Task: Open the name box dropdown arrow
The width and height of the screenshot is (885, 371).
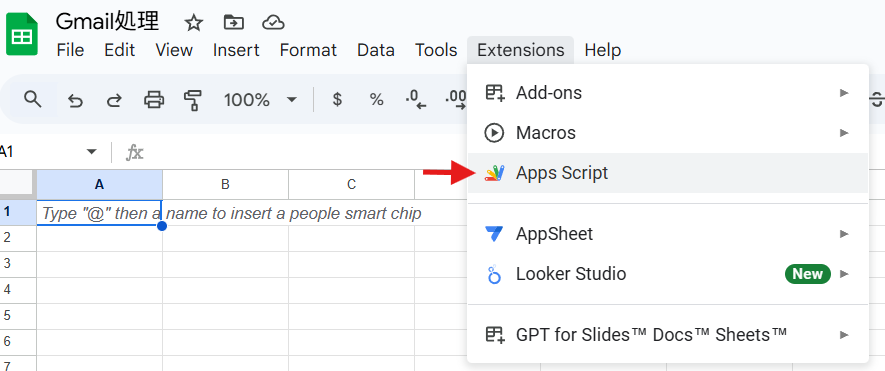Action: click(91, 152)
